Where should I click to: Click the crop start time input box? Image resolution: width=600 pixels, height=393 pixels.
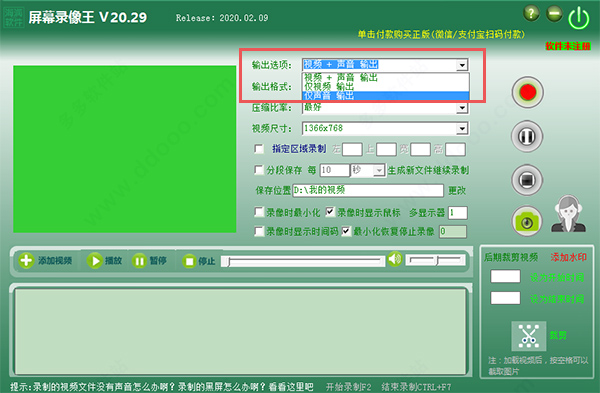(x=505, y=276)
